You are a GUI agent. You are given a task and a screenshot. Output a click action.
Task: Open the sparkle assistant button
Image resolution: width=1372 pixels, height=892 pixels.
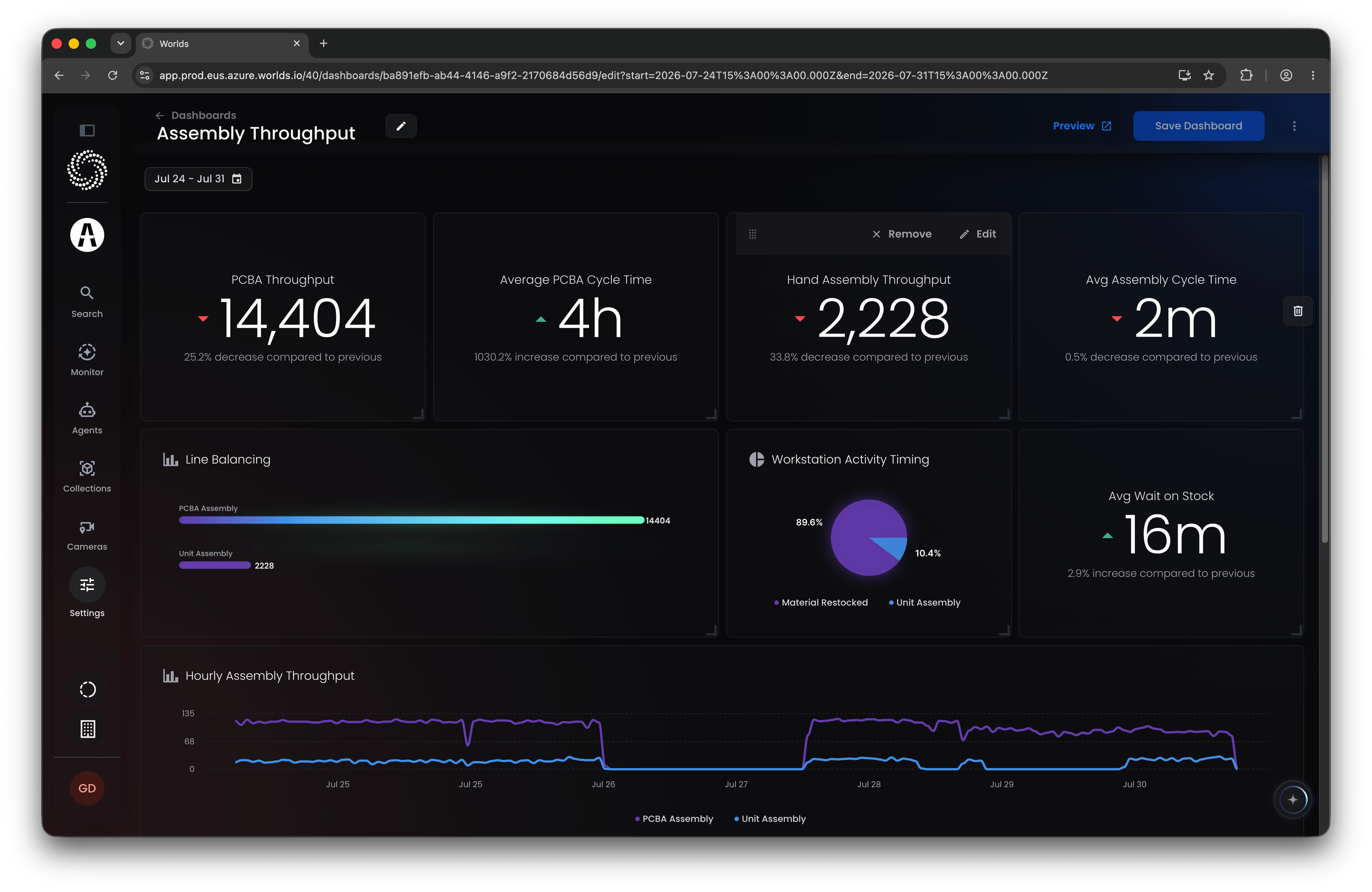[x=1293, y=799]
